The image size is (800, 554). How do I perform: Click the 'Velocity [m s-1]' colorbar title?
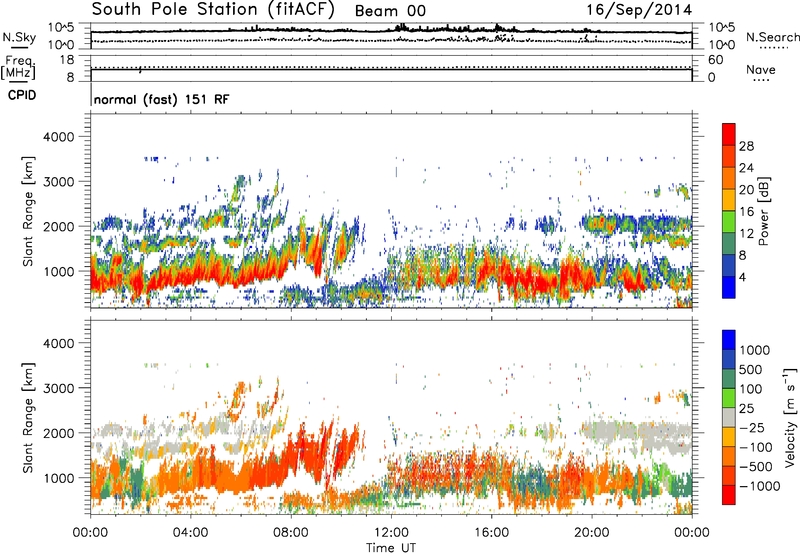click(x=790, y=417)
